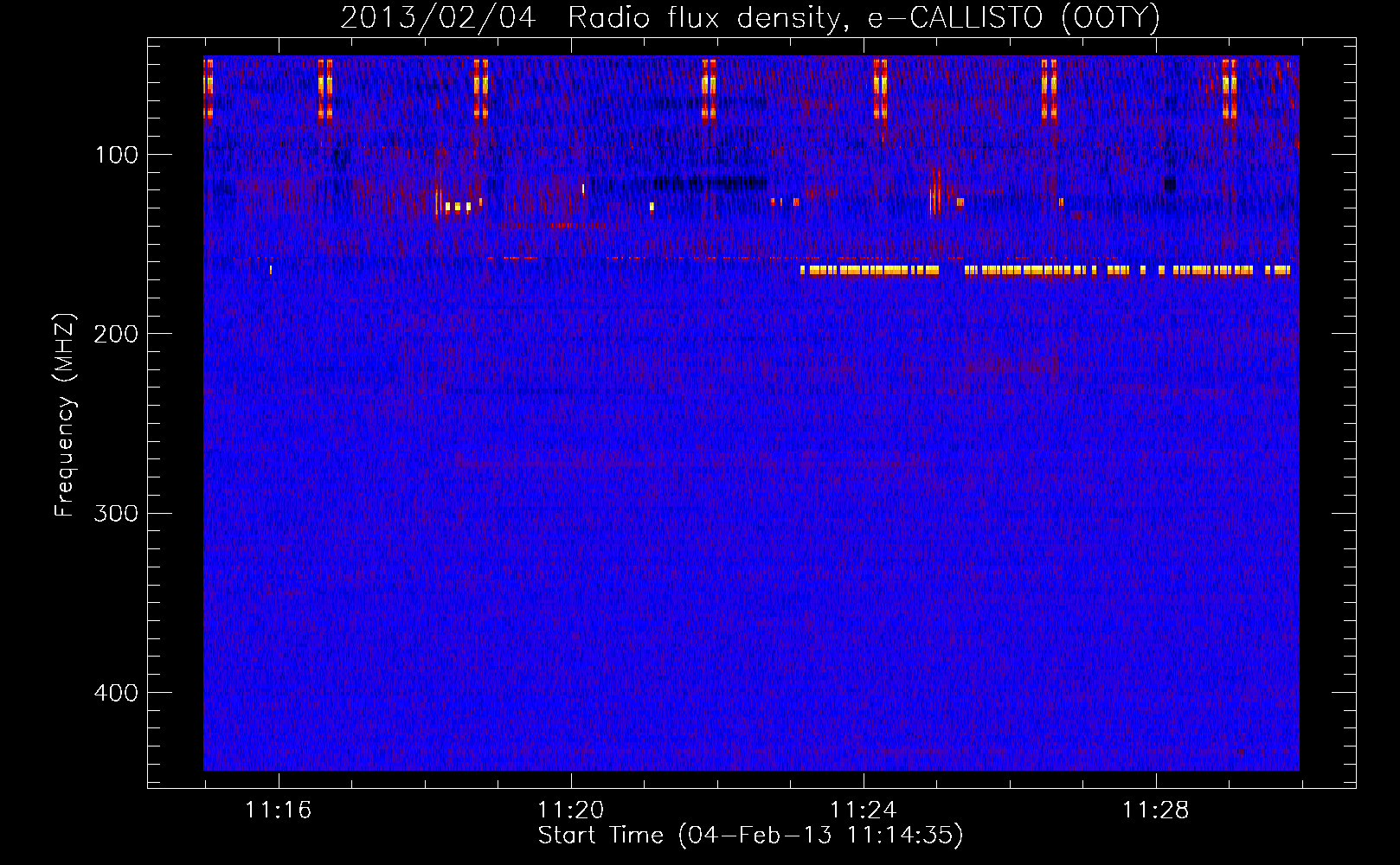Click the 300 frequency tick label
1400x865 pixels.
(117, 513)
